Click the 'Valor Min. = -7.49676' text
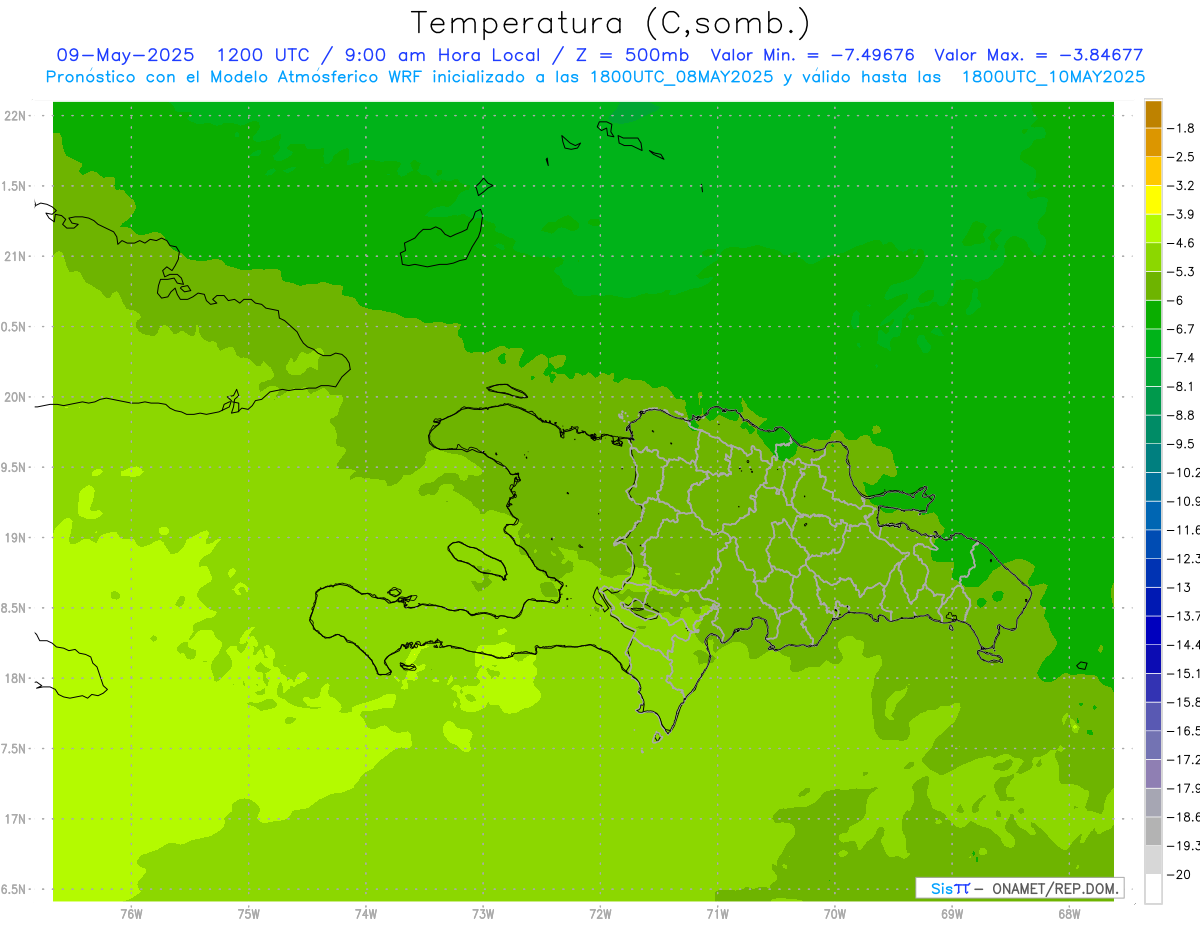Viewport: 1200px width, 927px height. 812,55
